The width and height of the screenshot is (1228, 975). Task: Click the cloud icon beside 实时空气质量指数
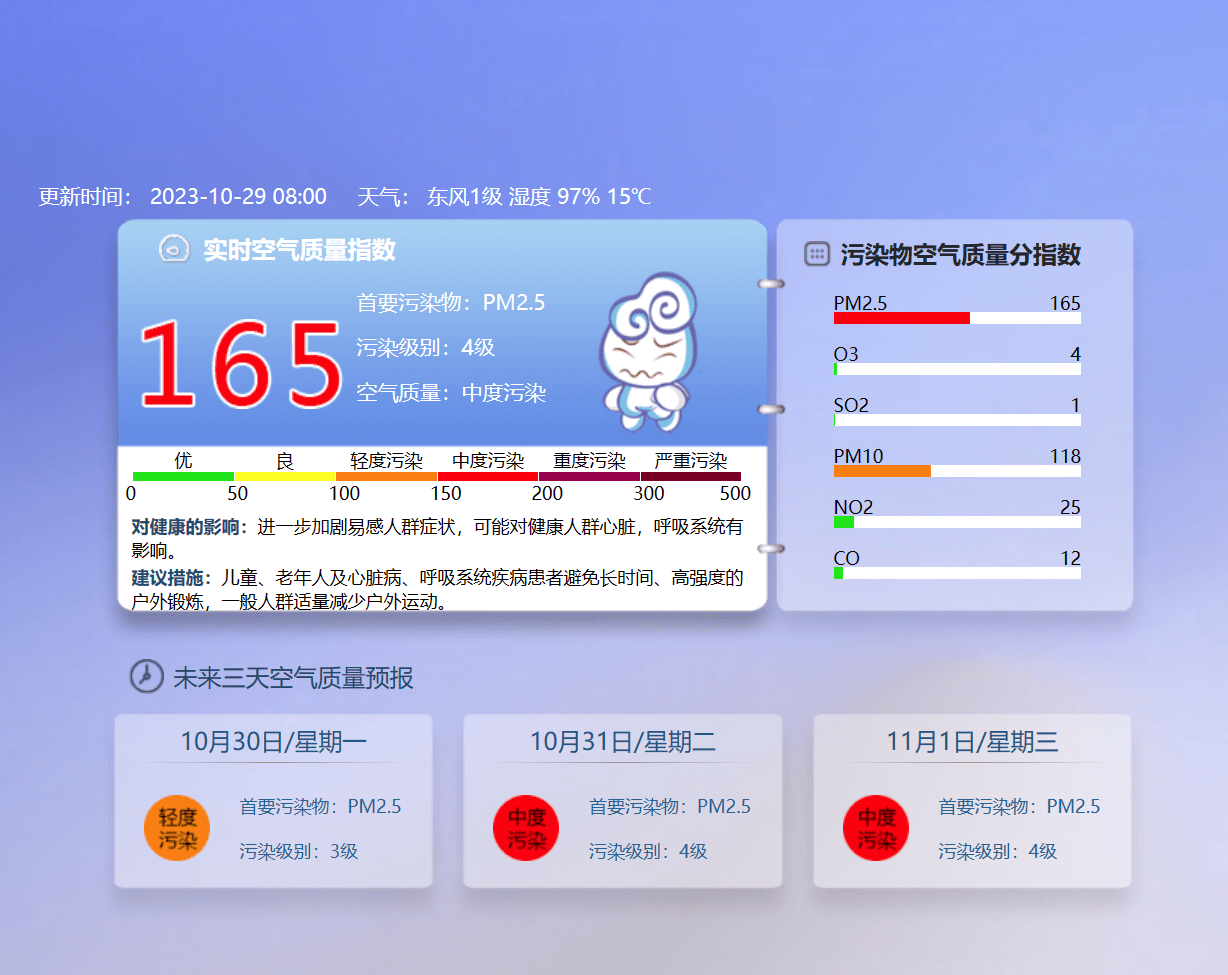(174, 249)
